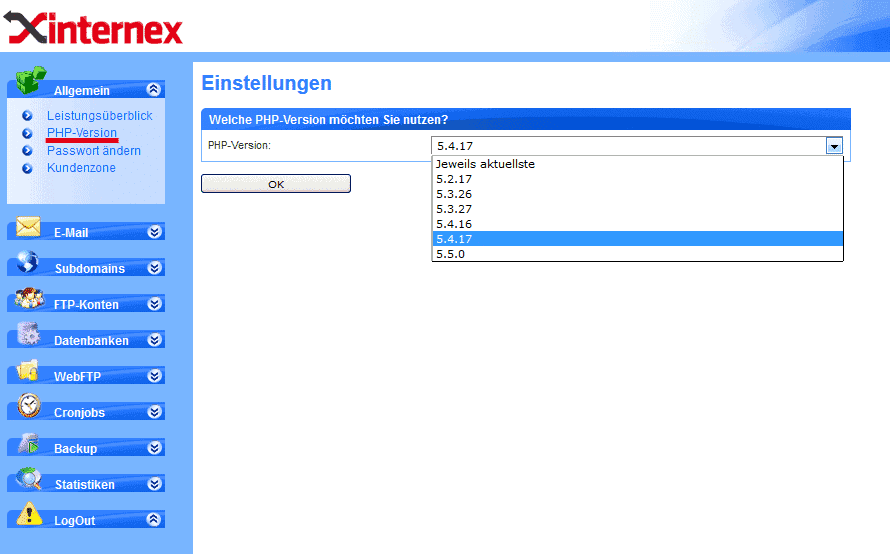The image size is (890, 554).
Task: Go to Passwort ändern page
Action: pyautogui.click(x=93, y=151)
